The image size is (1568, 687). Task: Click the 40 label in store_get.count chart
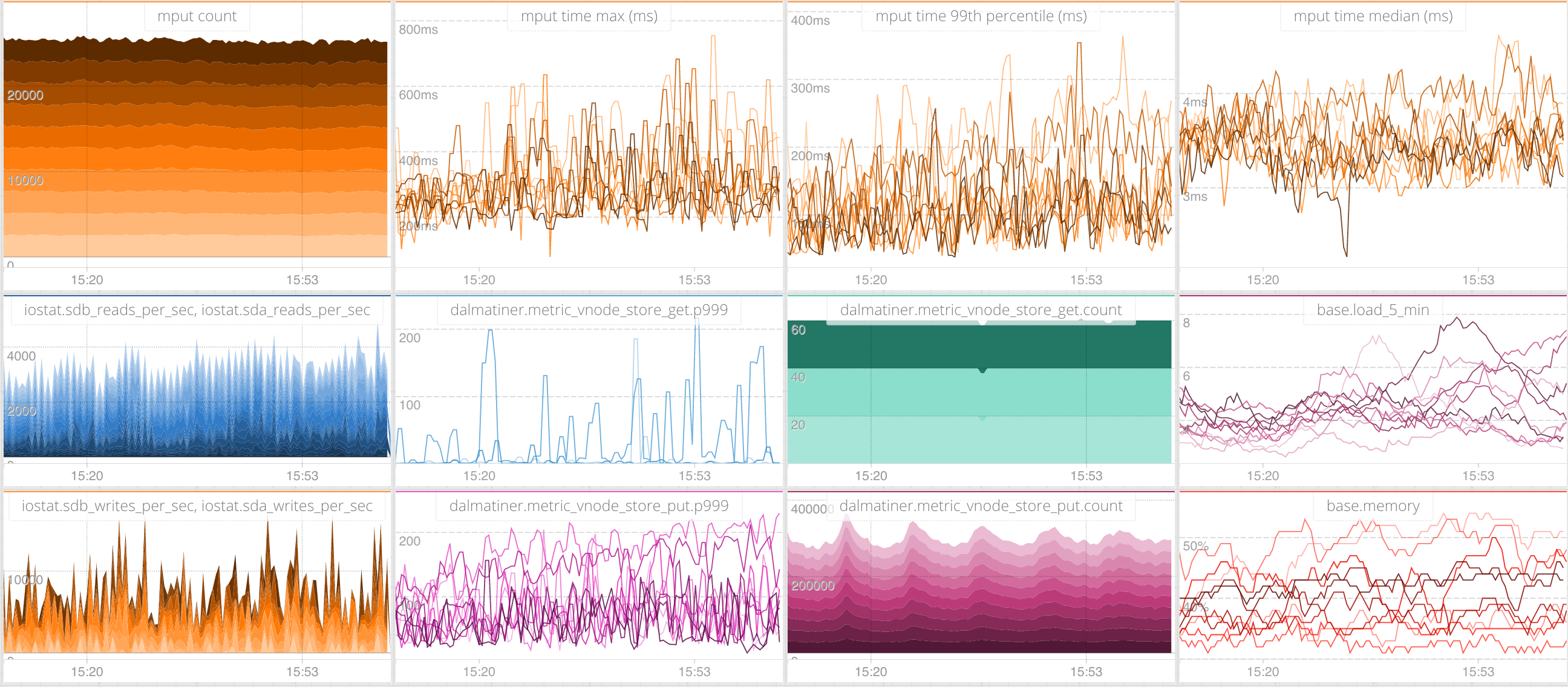[x=798, y=377]
